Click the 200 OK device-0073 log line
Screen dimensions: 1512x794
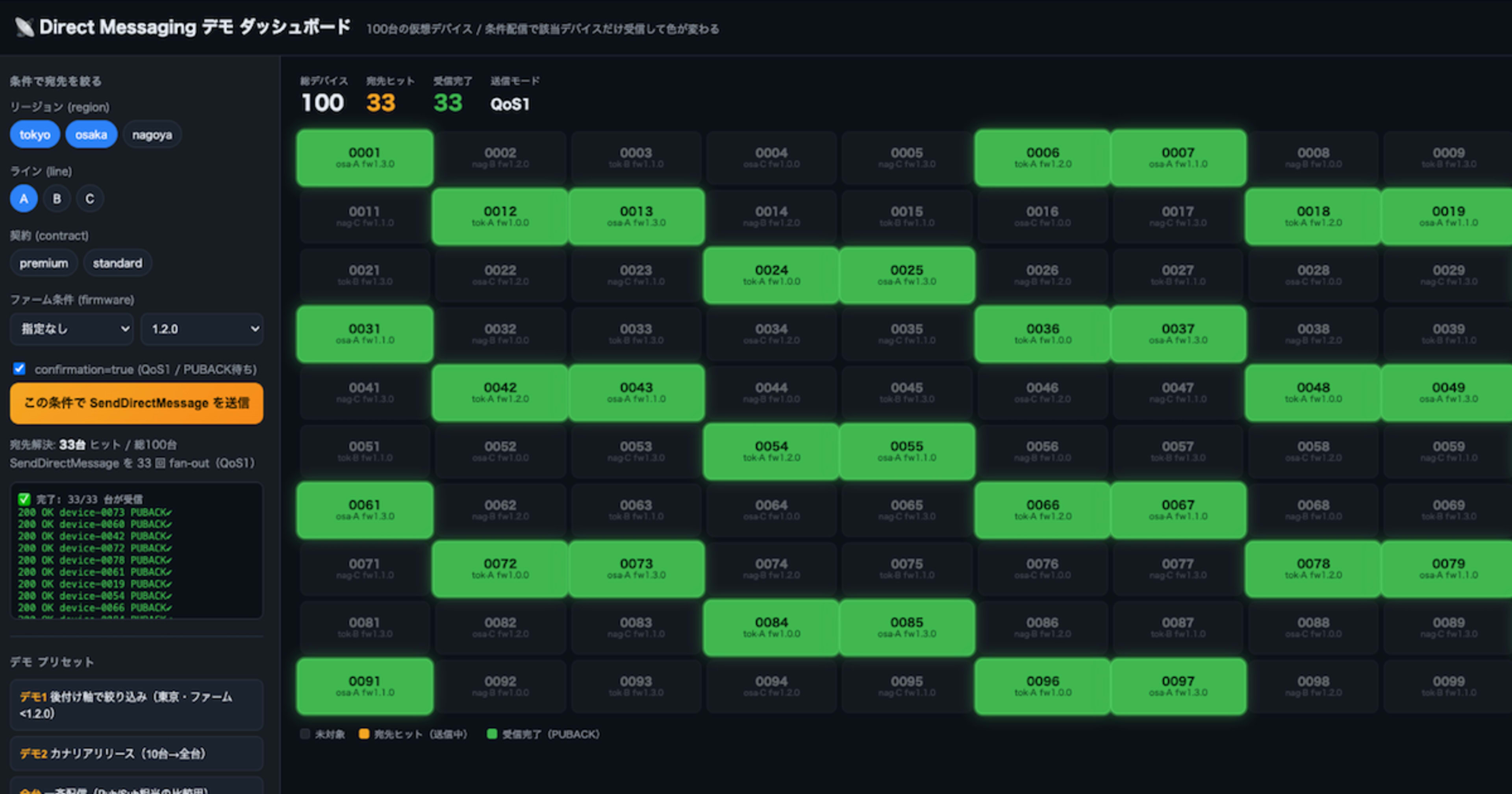94,512
